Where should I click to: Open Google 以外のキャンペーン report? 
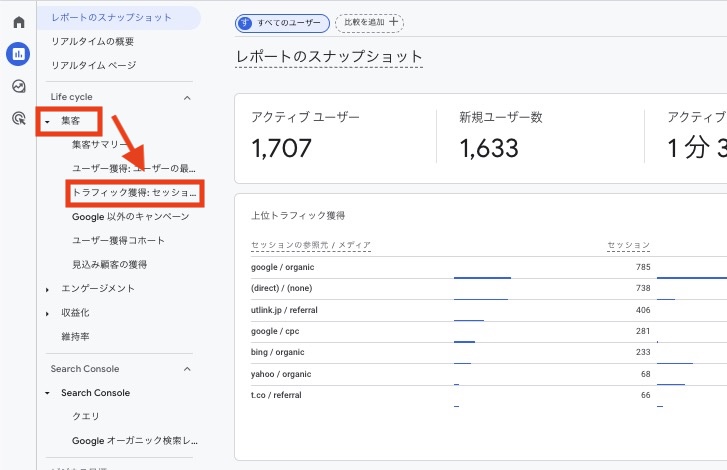coord(131,217)
